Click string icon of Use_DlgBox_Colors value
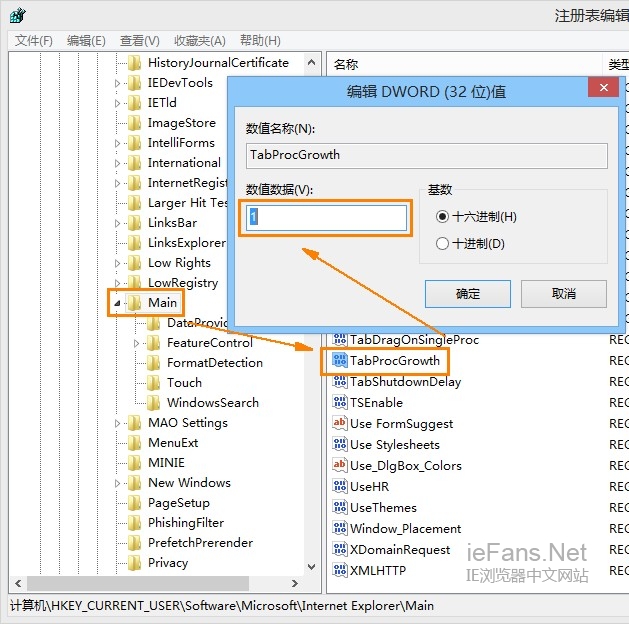The height and width of the screenshot is (624, 629). (339, 465)
